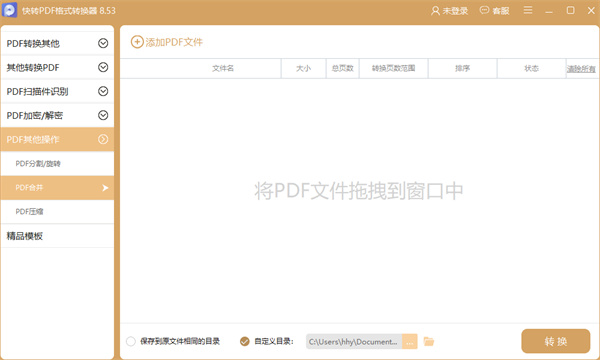Viewport: 600px width, 360px height.
Task: Browse output path with ellipsis button
Action: pyautogui.click(x=409, y=342)
